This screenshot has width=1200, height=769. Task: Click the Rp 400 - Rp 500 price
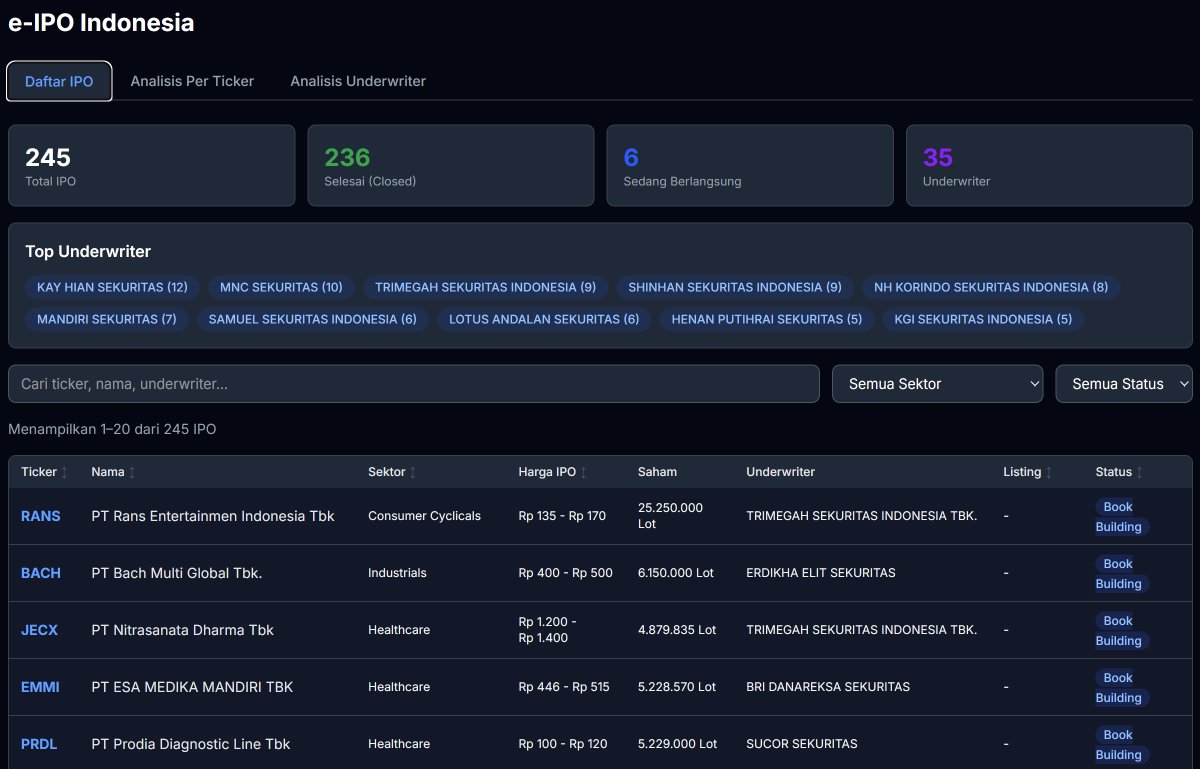565,573
